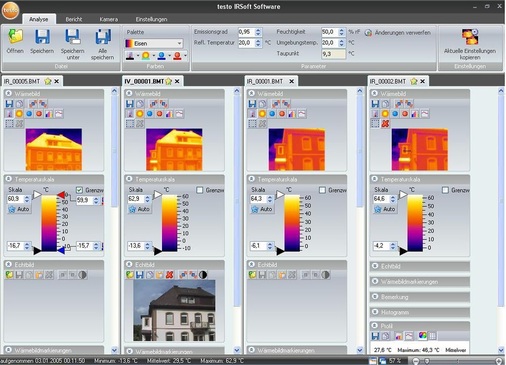Collapse Echtbild section in IV_00001 panel

coord(129,264)
